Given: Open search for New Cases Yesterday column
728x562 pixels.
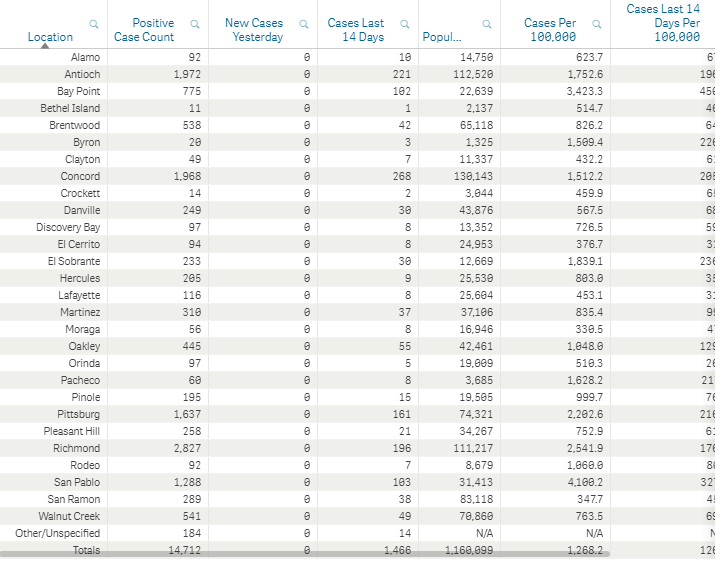Looking at the screenshot, I should click(x=304, y=24).
